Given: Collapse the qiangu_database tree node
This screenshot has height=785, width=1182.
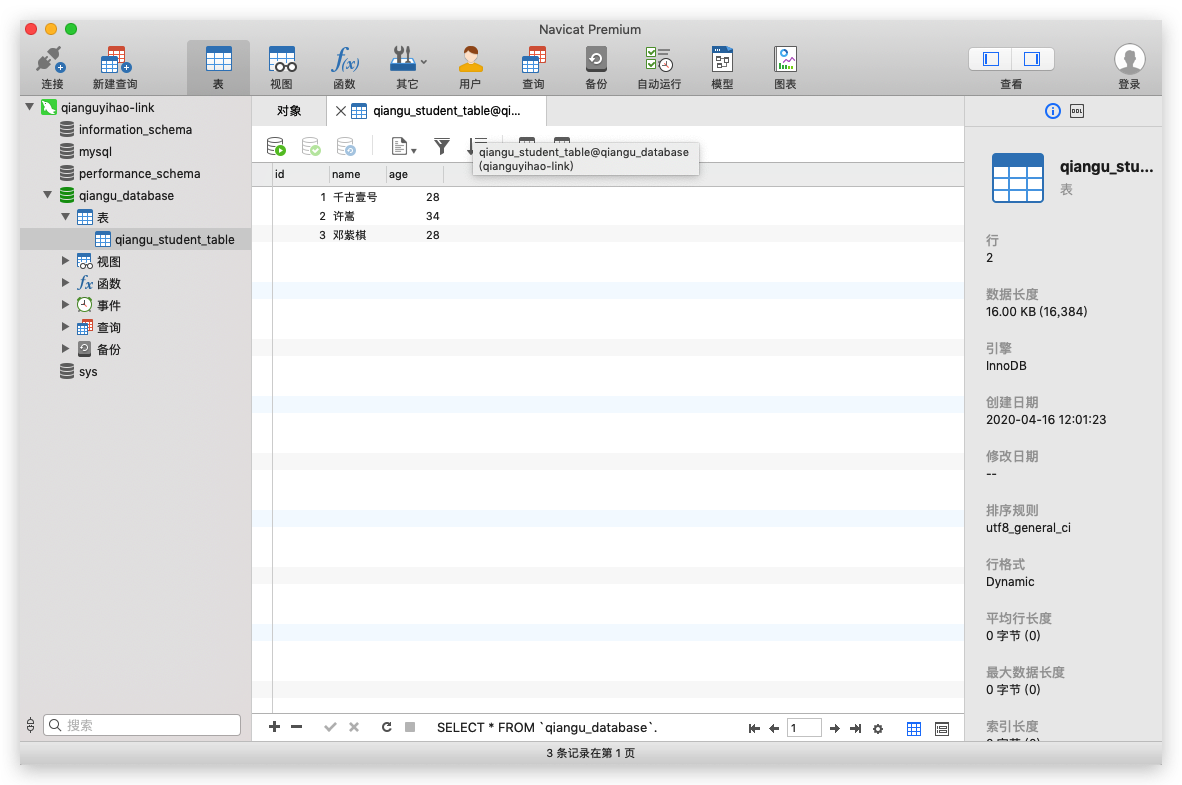Looking at the screenshot, I should 47,195.
